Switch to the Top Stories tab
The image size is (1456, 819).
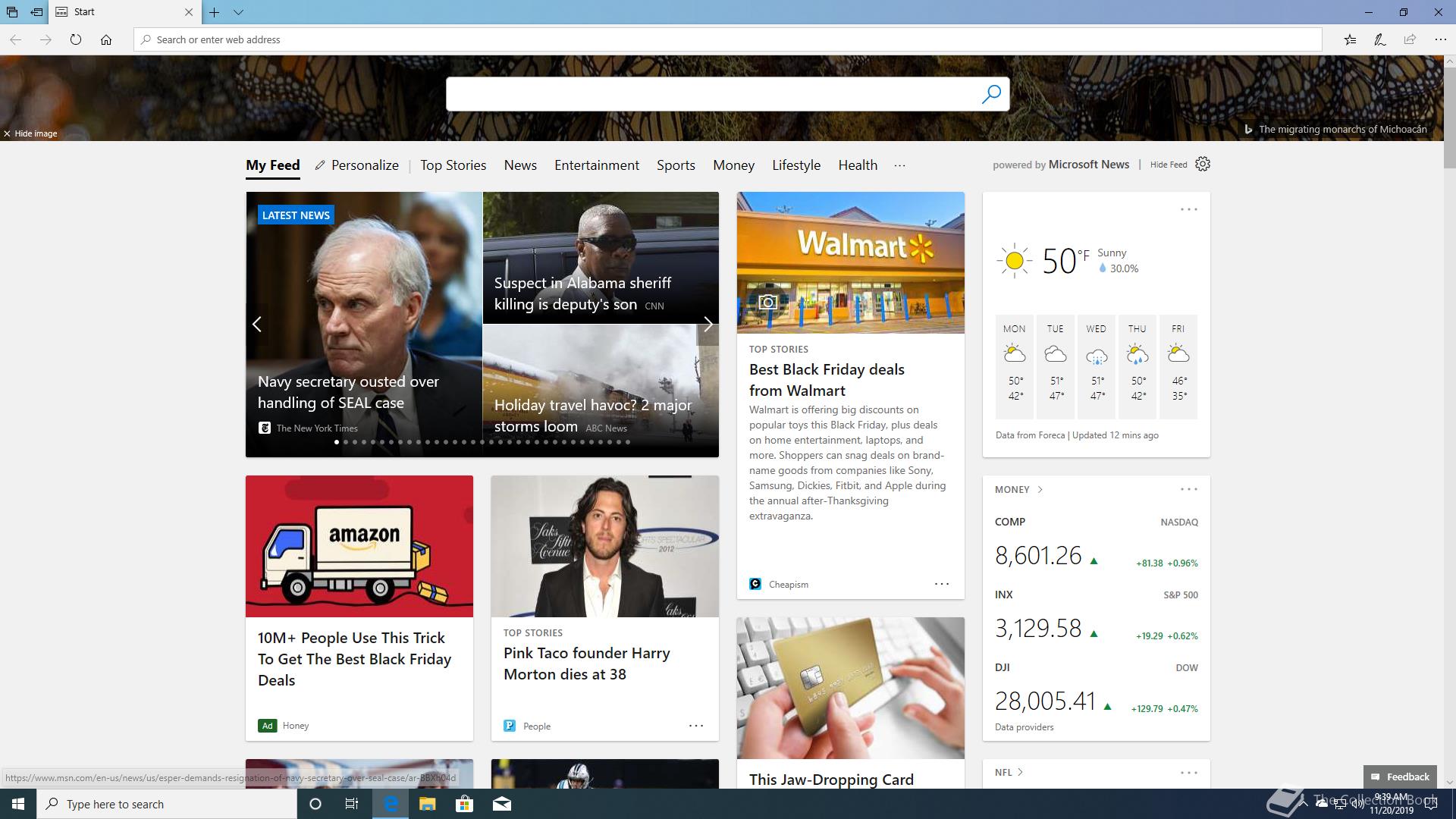[x=453, y=165]
